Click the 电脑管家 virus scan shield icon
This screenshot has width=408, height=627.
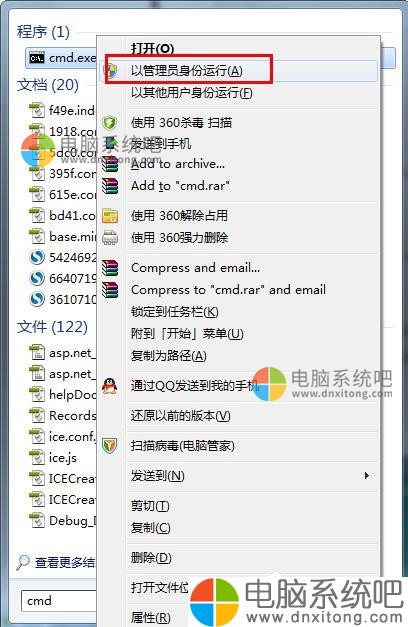coord(110,445)
